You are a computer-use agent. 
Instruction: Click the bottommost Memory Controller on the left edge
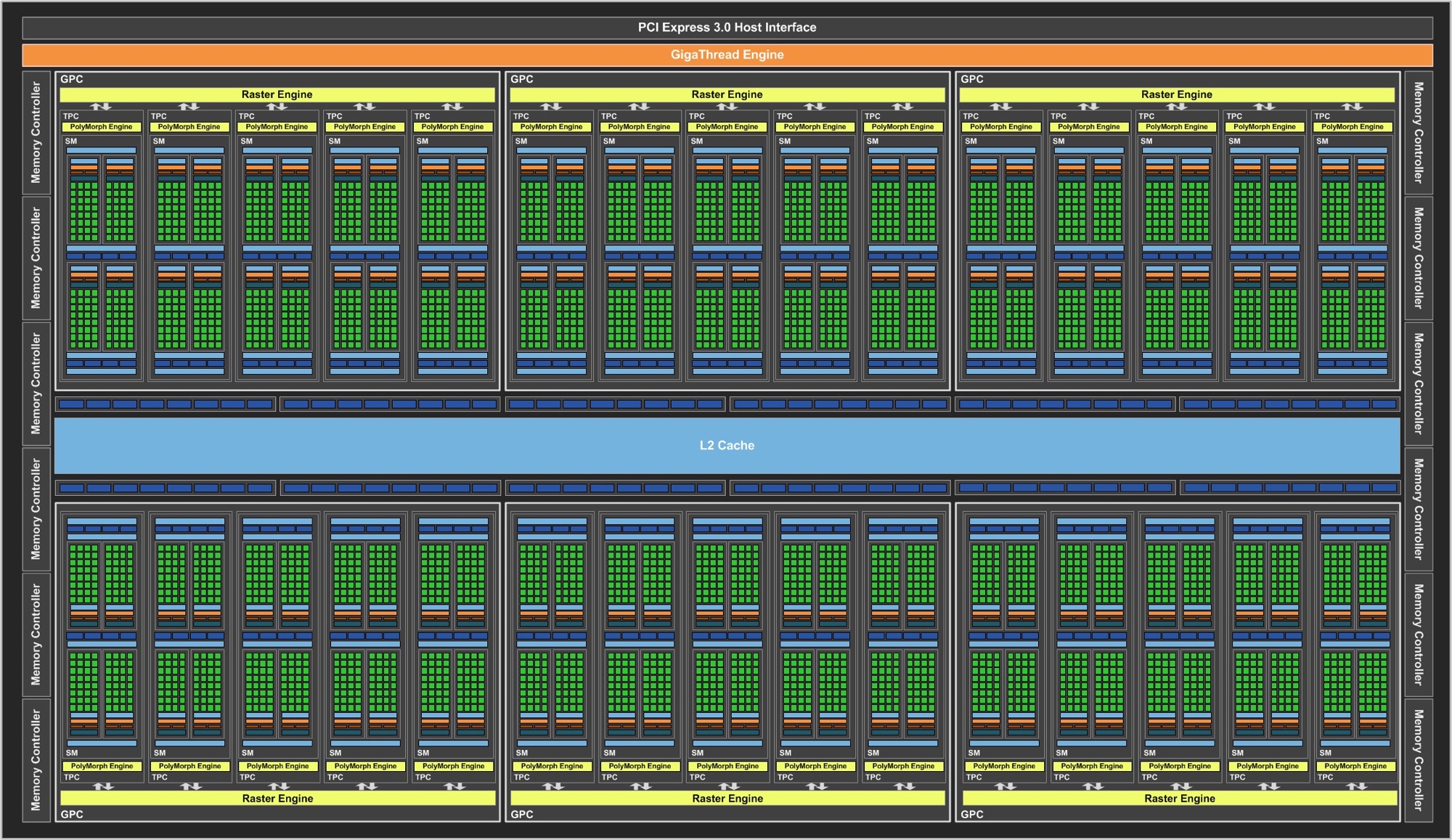click(x=36, y=760)
